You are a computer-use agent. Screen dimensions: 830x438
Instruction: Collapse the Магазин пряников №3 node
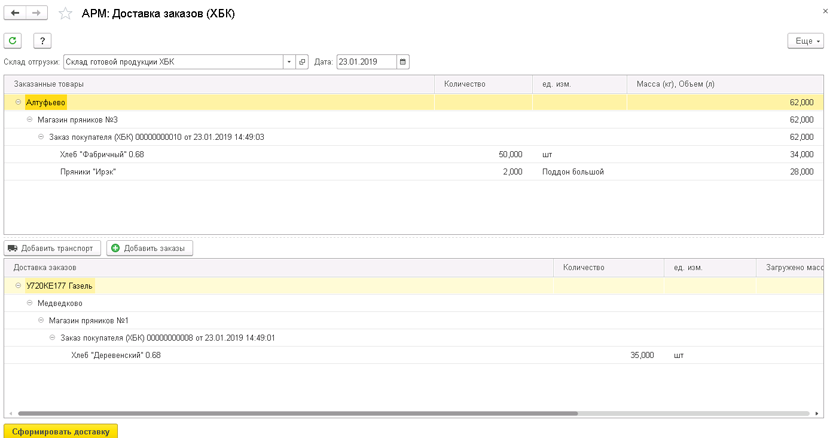pyautogui.click(x=30, y=120)
